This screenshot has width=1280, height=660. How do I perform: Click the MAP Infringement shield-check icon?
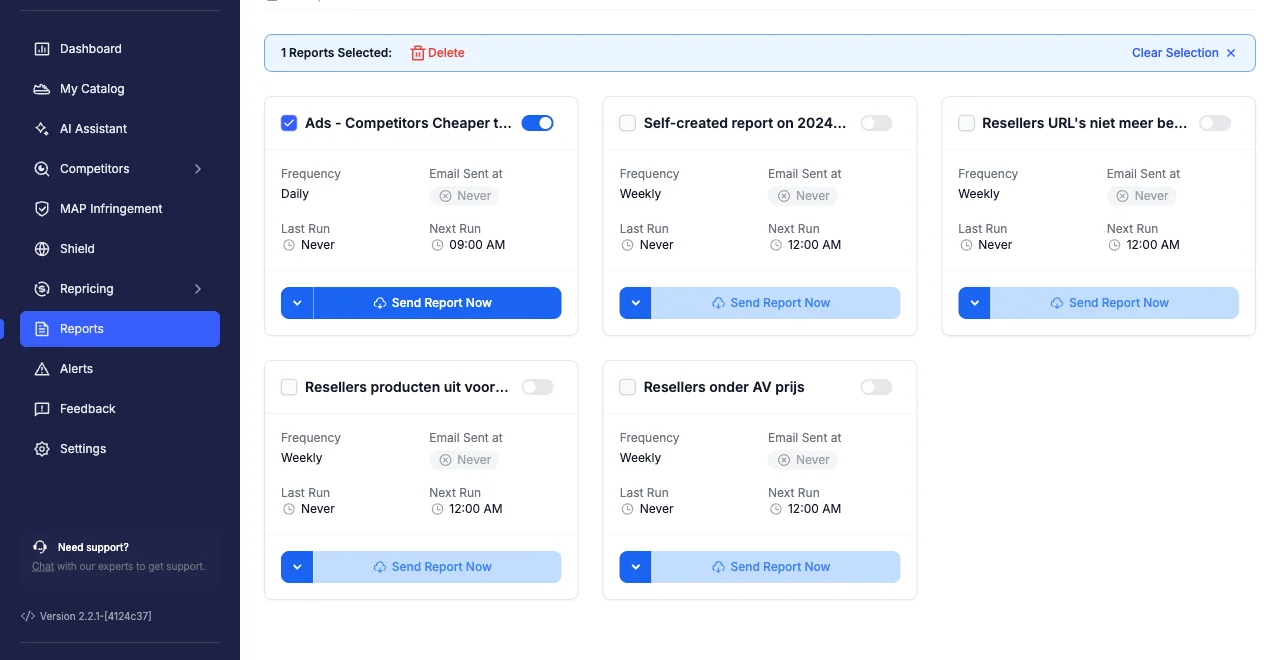coord(42,209)
